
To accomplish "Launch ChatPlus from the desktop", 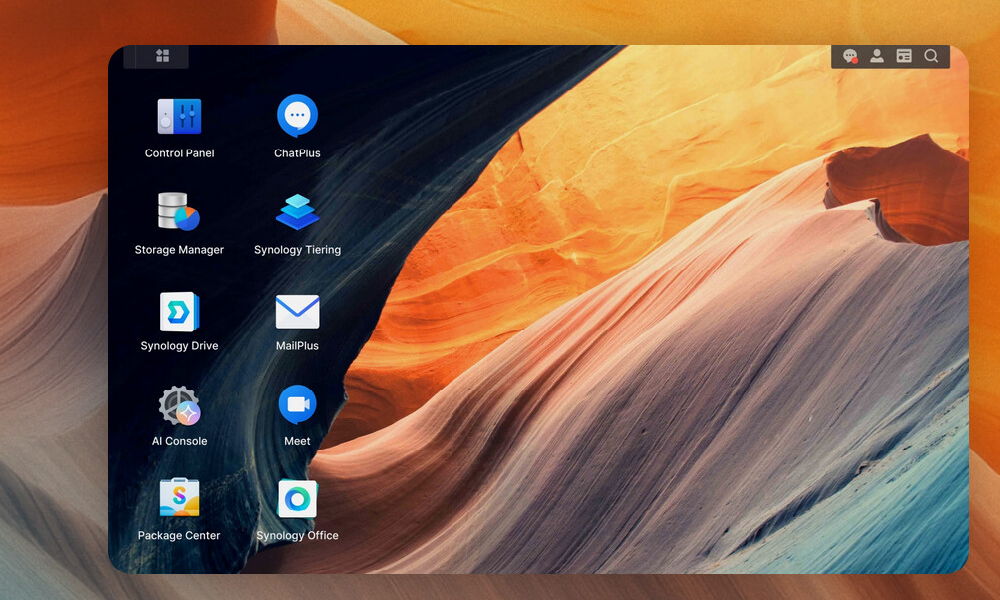I will 297,115.
